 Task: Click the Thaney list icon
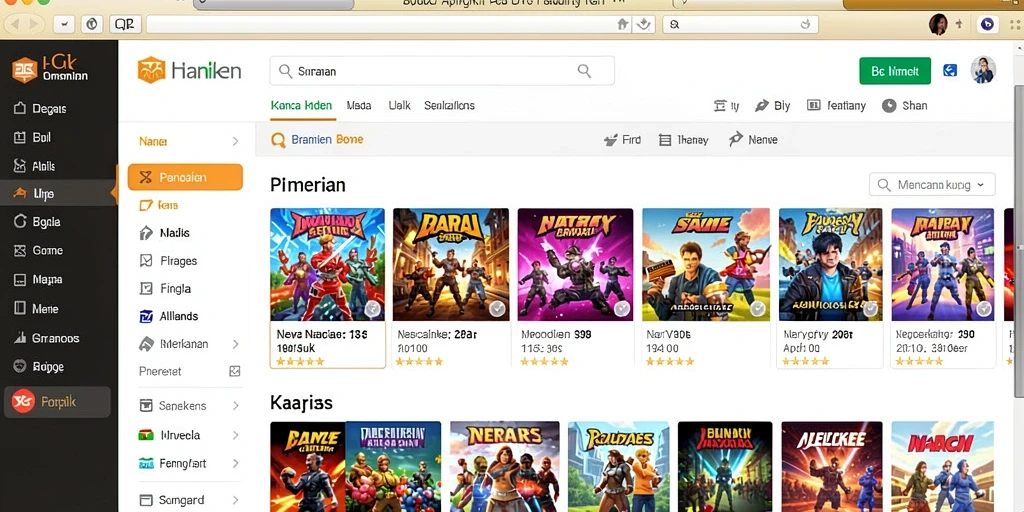665,140
